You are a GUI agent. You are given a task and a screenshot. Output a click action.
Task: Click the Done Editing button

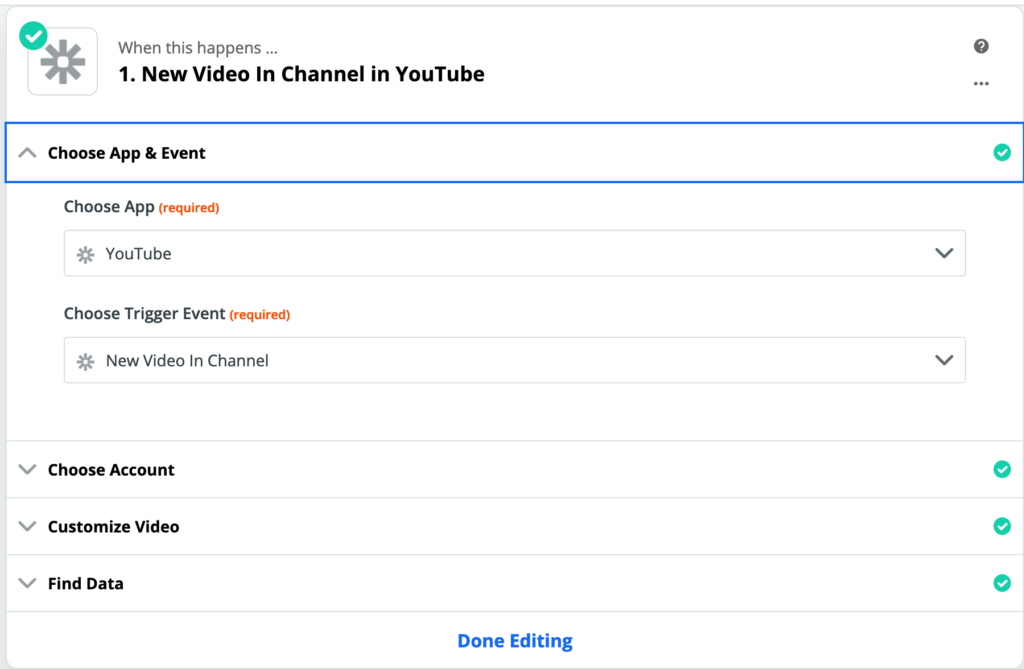tap(514, 640)
